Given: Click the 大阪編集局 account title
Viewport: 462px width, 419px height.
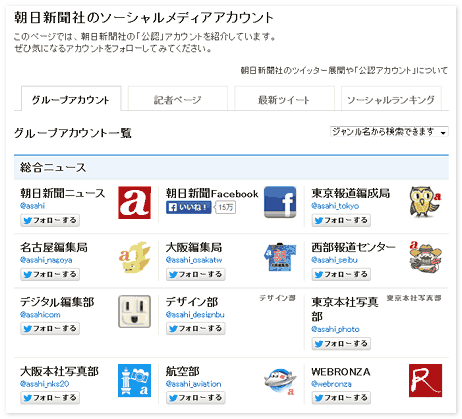Looking at the screenshot, I should click(x=194, y=247).
